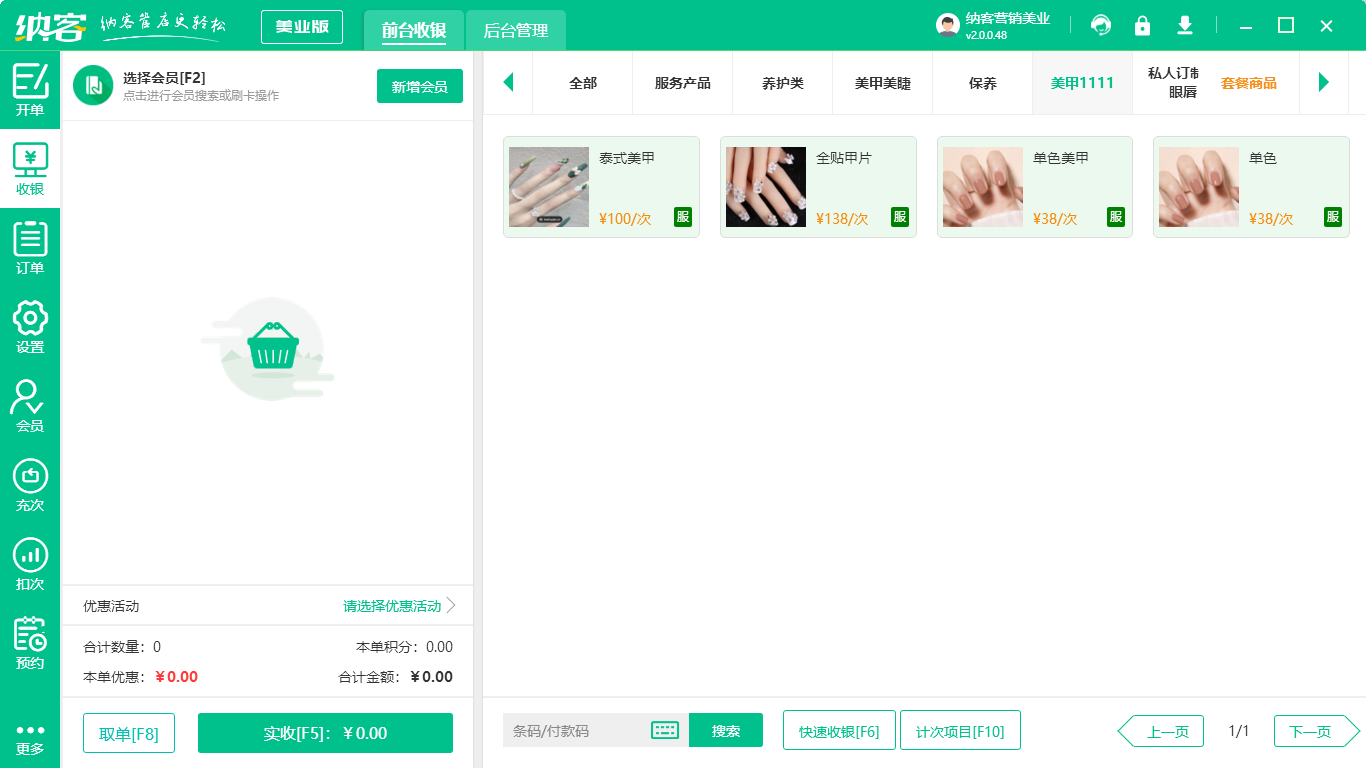Viewport: 1366px width, 768px height.
Task: Click the lock icon near the avatar
Action: click(1142, 26)
